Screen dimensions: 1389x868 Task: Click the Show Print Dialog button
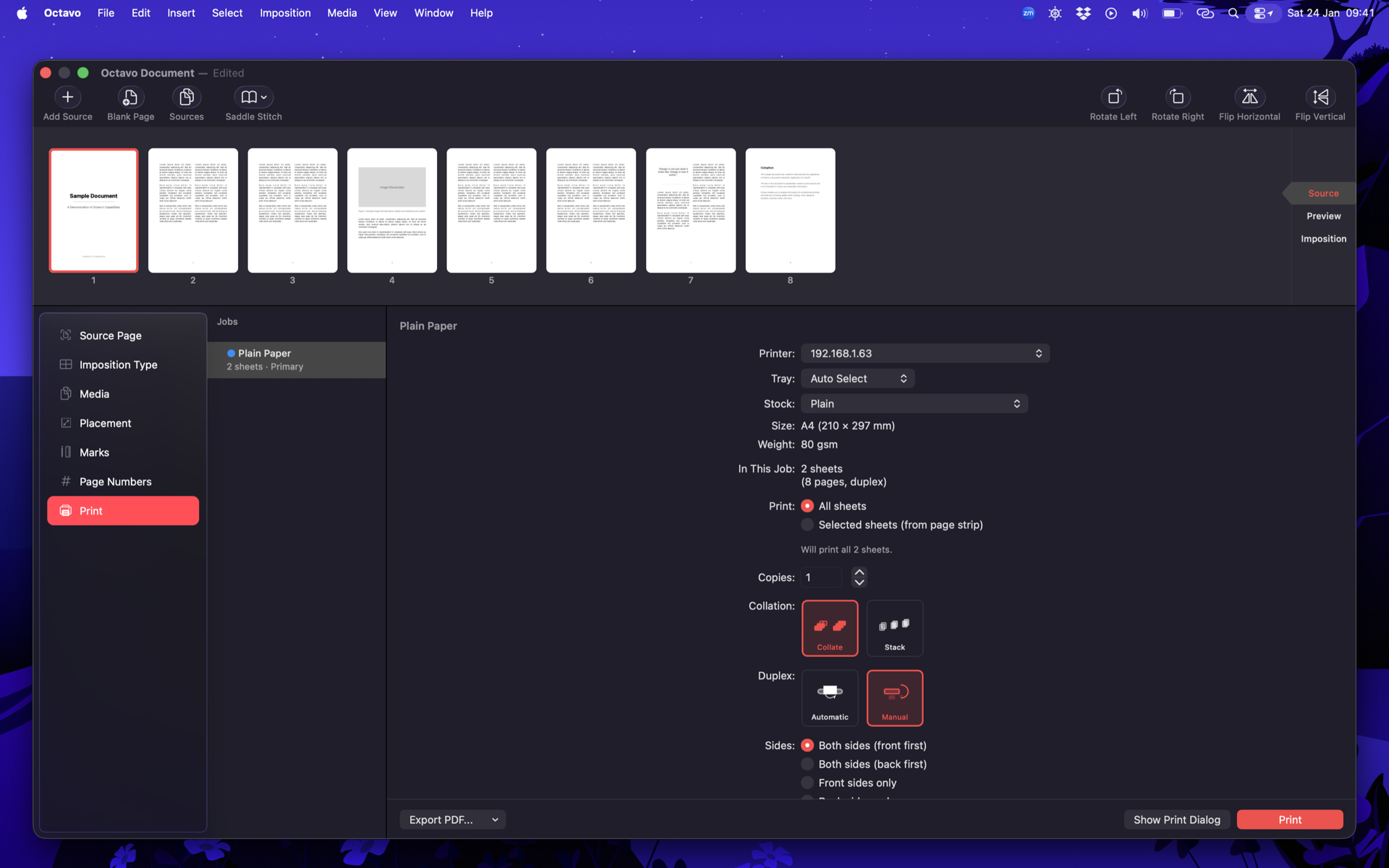point(1176,820)
